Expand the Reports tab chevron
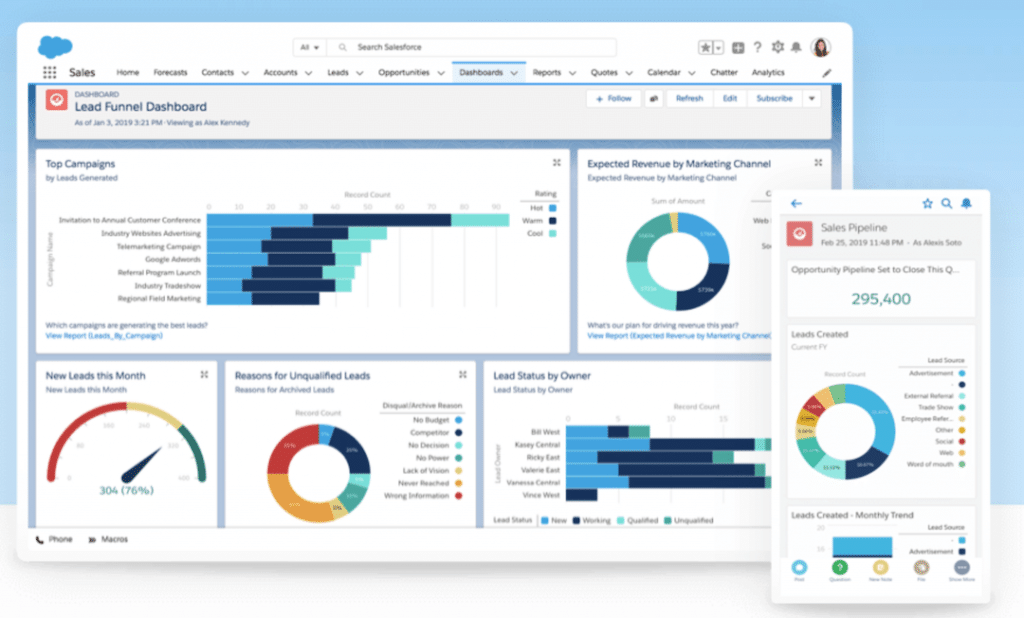Image resolution: width=1024 pixels, height=618 pixels. click(x=572, y=73)
